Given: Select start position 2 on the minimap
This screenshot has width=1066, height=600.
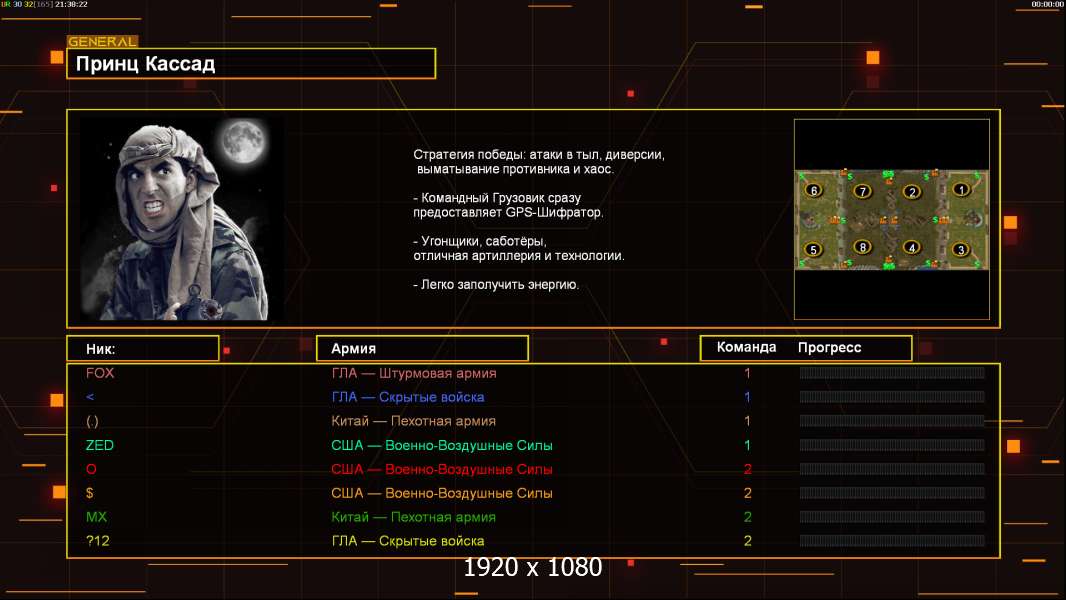Looking at the screenshot, I should point(912,192).
